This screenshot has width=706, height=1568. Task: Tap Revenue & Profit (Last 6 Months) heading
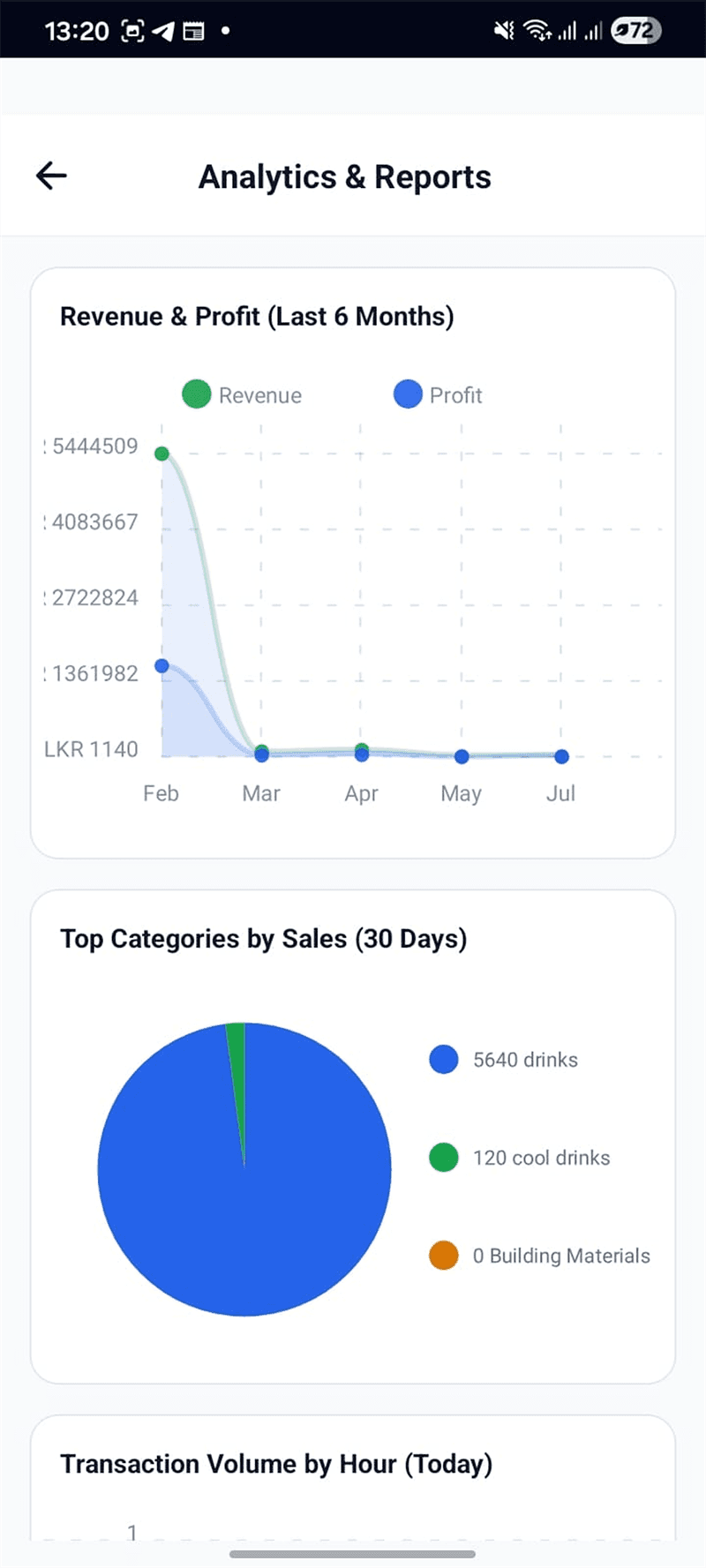click(x=257, y=316)
